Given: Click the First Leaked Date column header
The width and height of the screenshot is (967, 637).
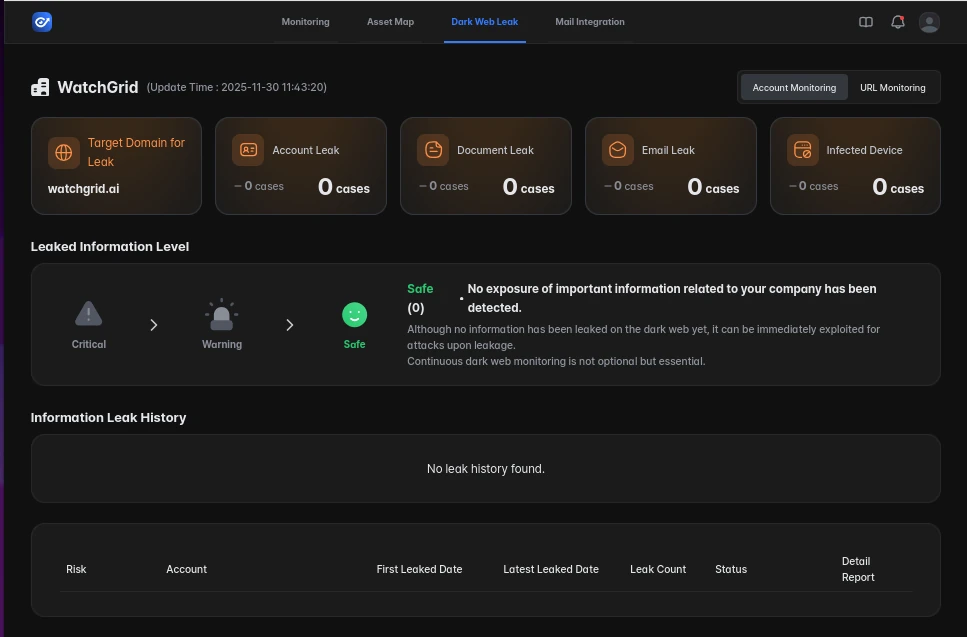Looking at the screenshot, I should pyautogui.click(x=419, y=569).
